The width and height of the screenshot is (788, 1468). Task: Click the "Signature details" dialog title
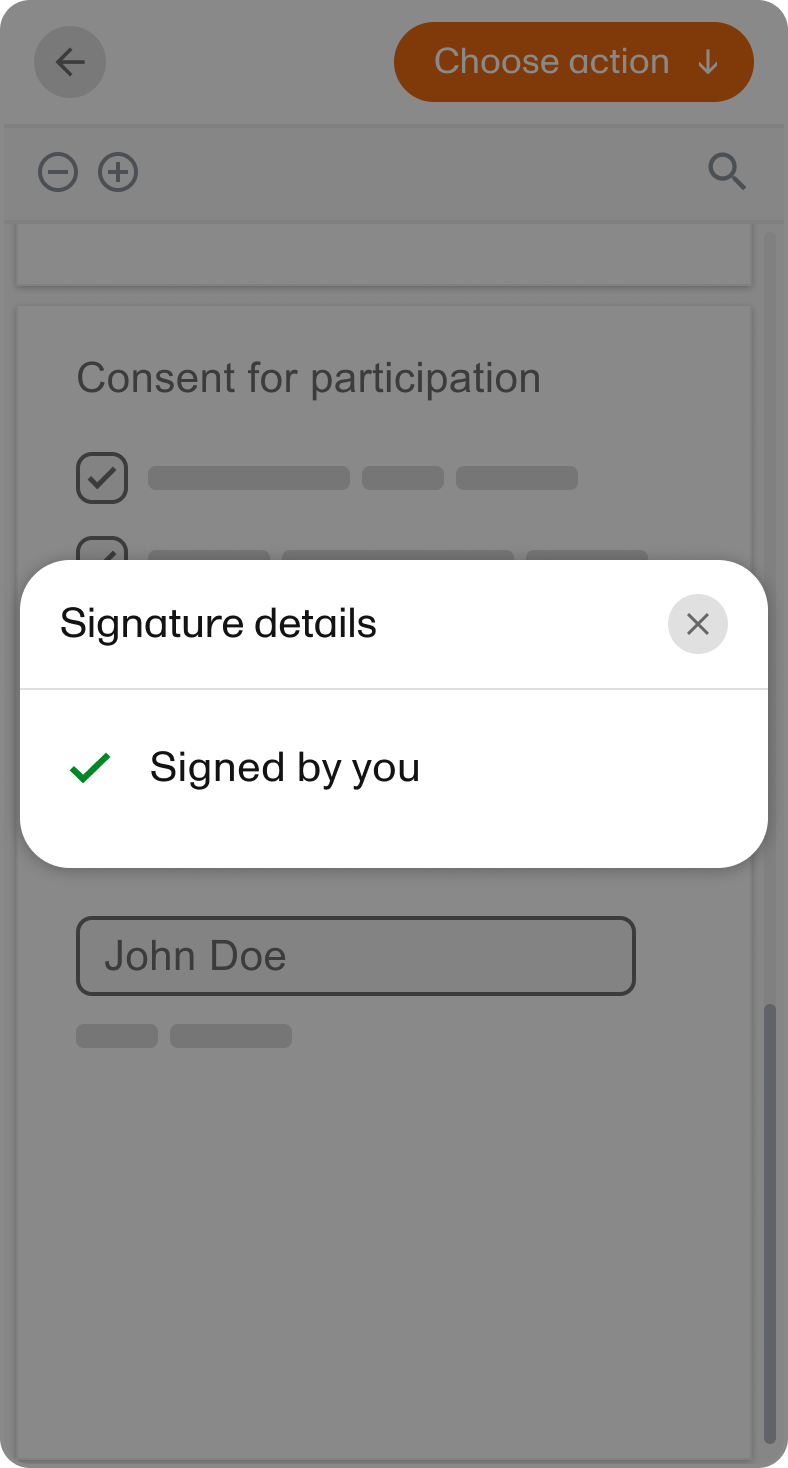point(218,624)
